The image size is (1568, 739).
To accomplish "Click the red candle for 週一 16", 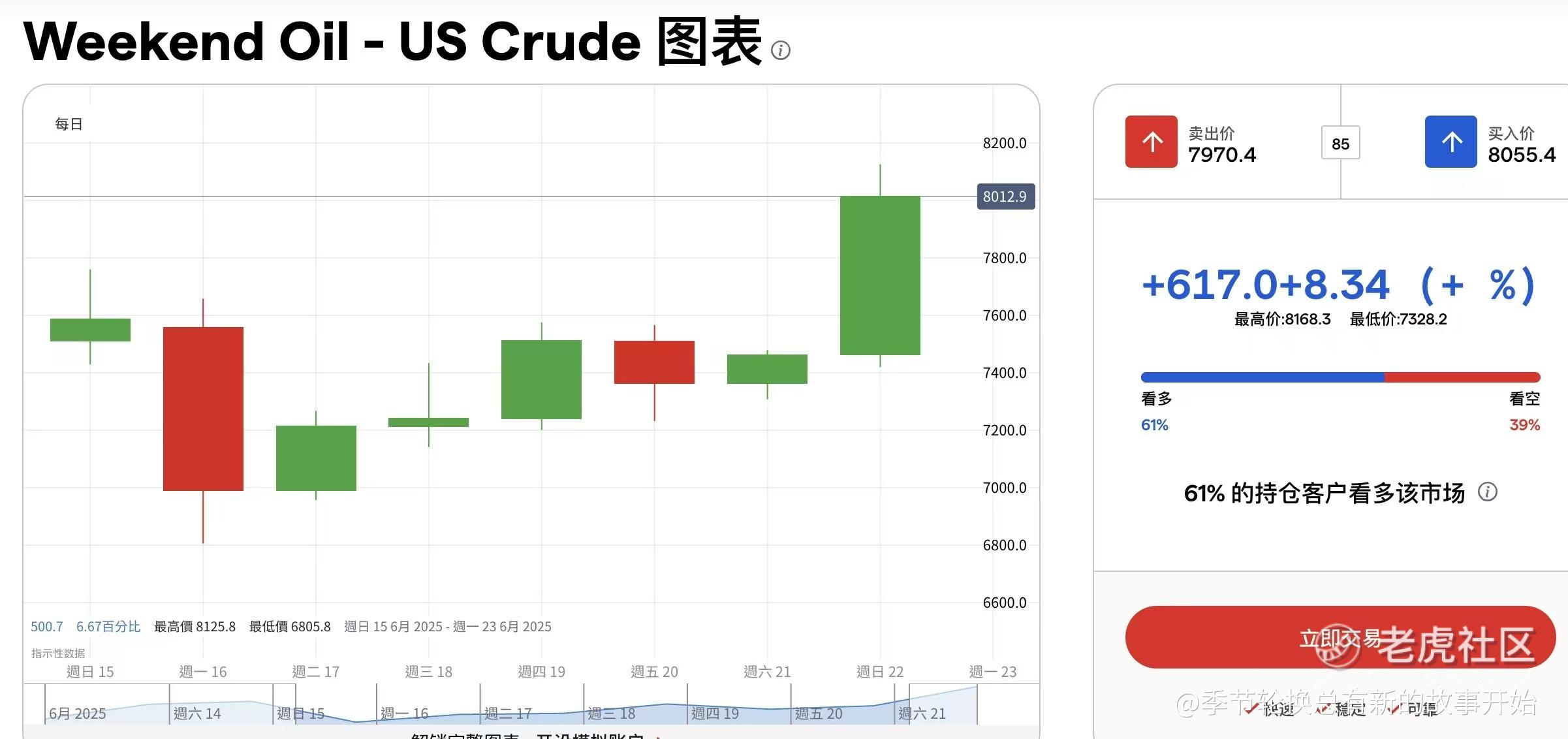I will tap(203, 409).
